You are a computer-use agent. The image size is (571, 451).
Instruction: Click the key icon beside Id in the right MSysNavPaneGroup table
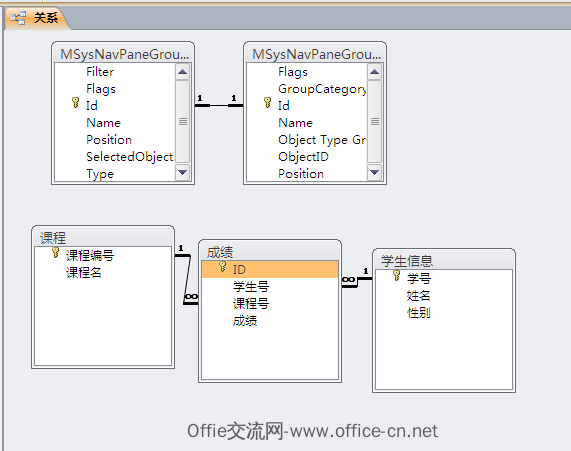pos(267,102)
